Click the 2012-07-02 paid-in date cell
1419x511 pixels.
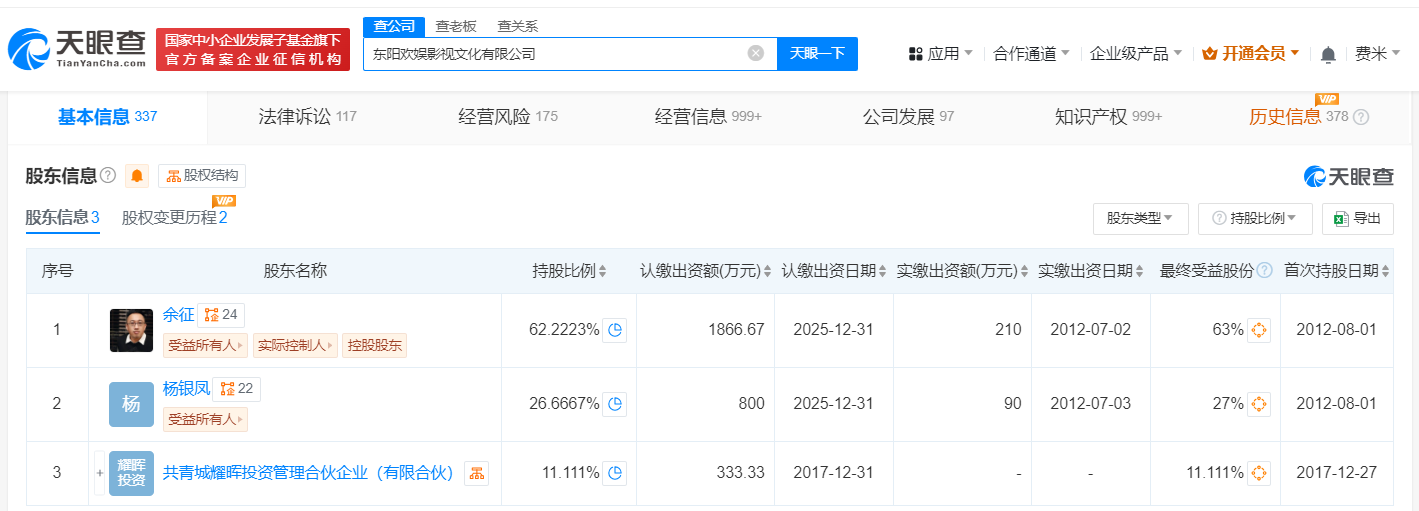coord(1090,330)
